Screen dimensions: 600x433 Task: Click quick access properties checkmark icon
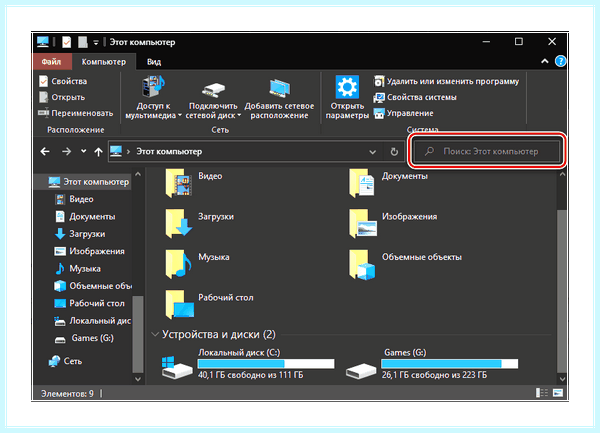(67, 42)
